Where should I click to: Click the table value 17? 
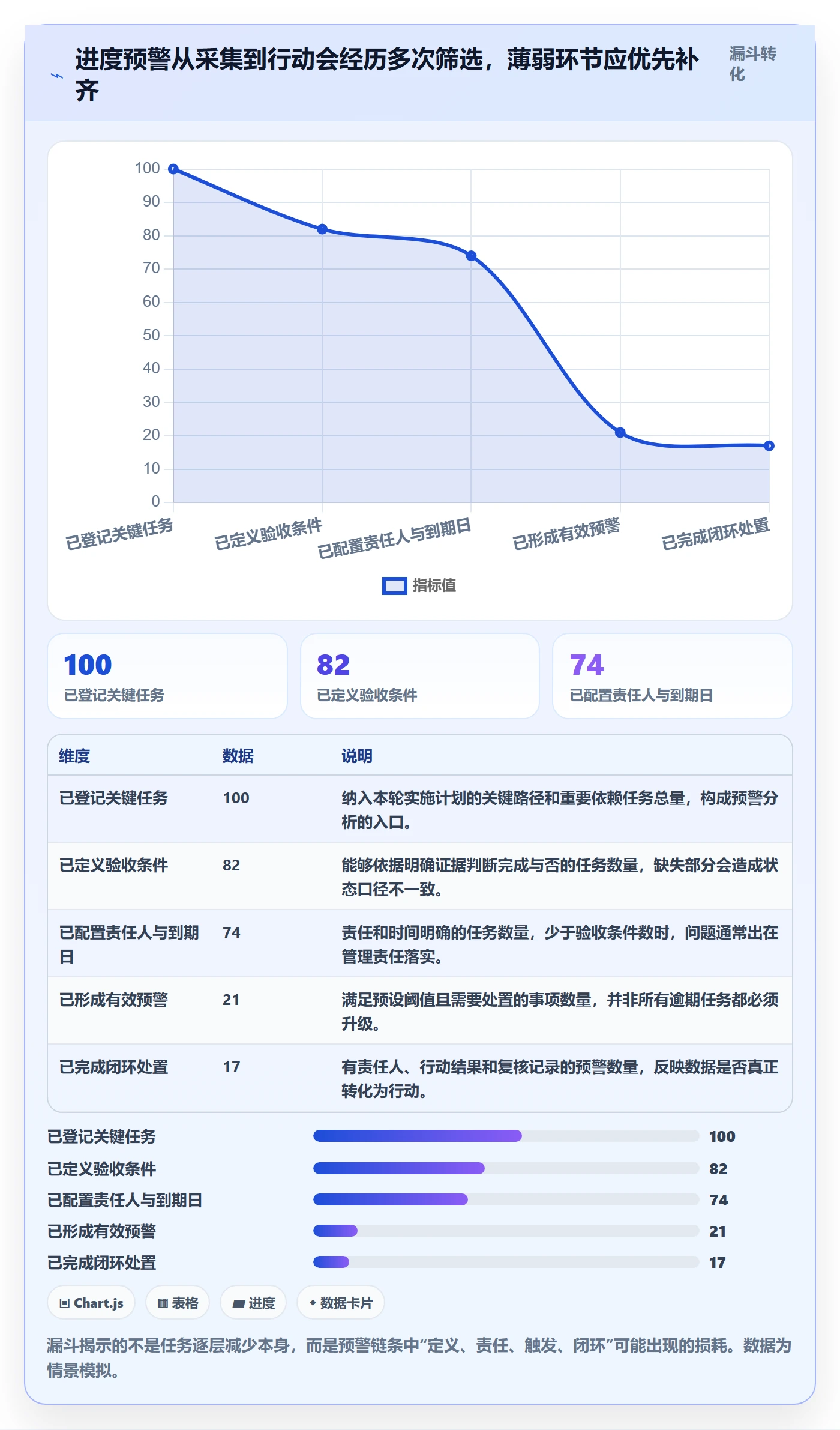coord(232,1067)
